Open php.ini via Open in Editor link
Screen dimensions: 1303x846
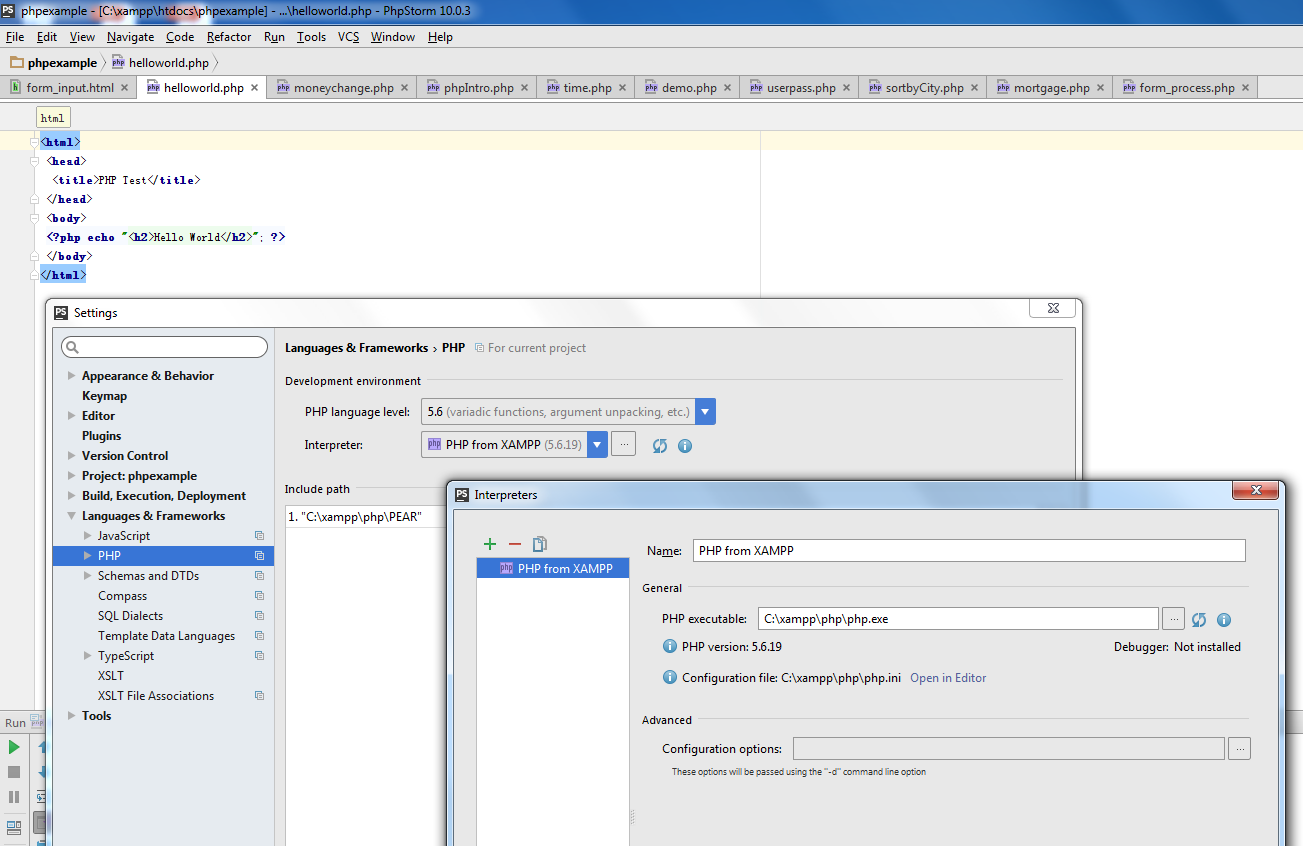pyautogui.click(x=948, y=678)
